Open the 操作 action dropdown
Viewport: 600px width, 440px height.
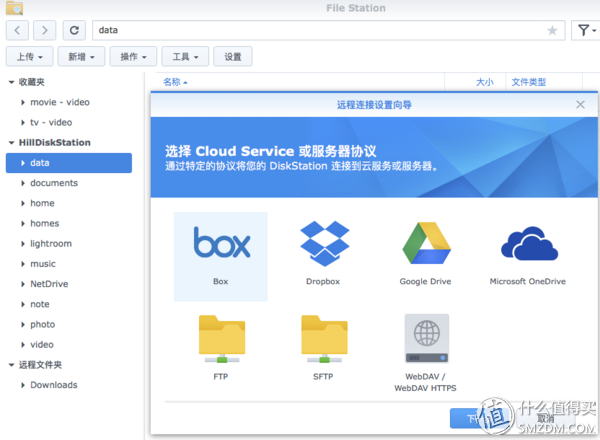click(133, 57)
